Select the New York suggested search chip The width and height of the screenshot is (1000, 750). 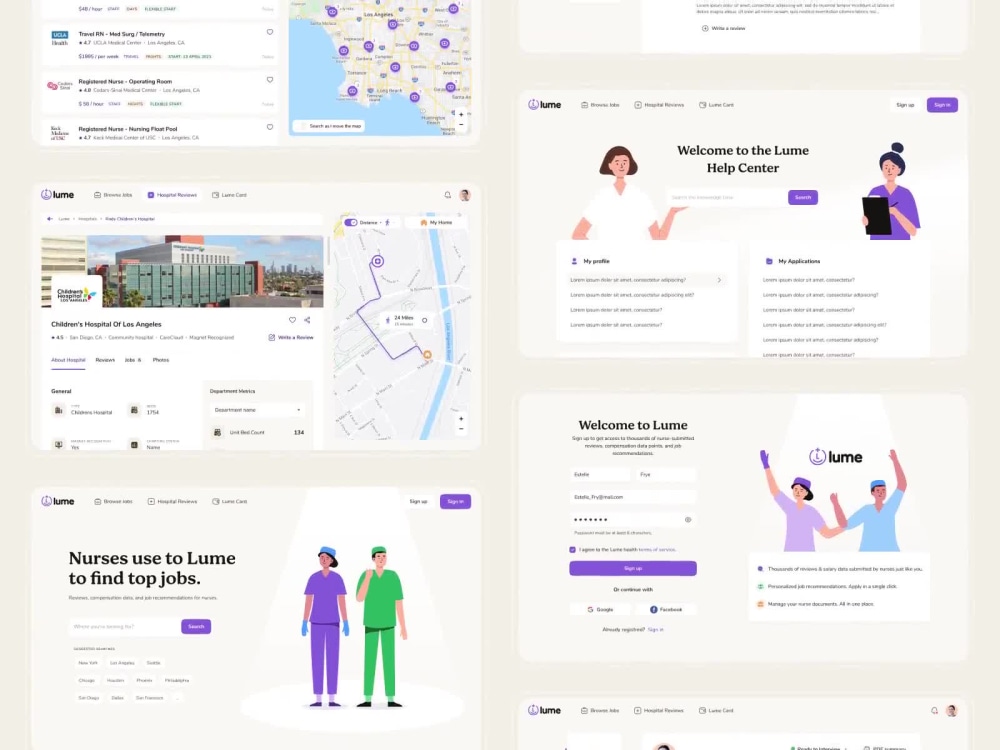88,663
